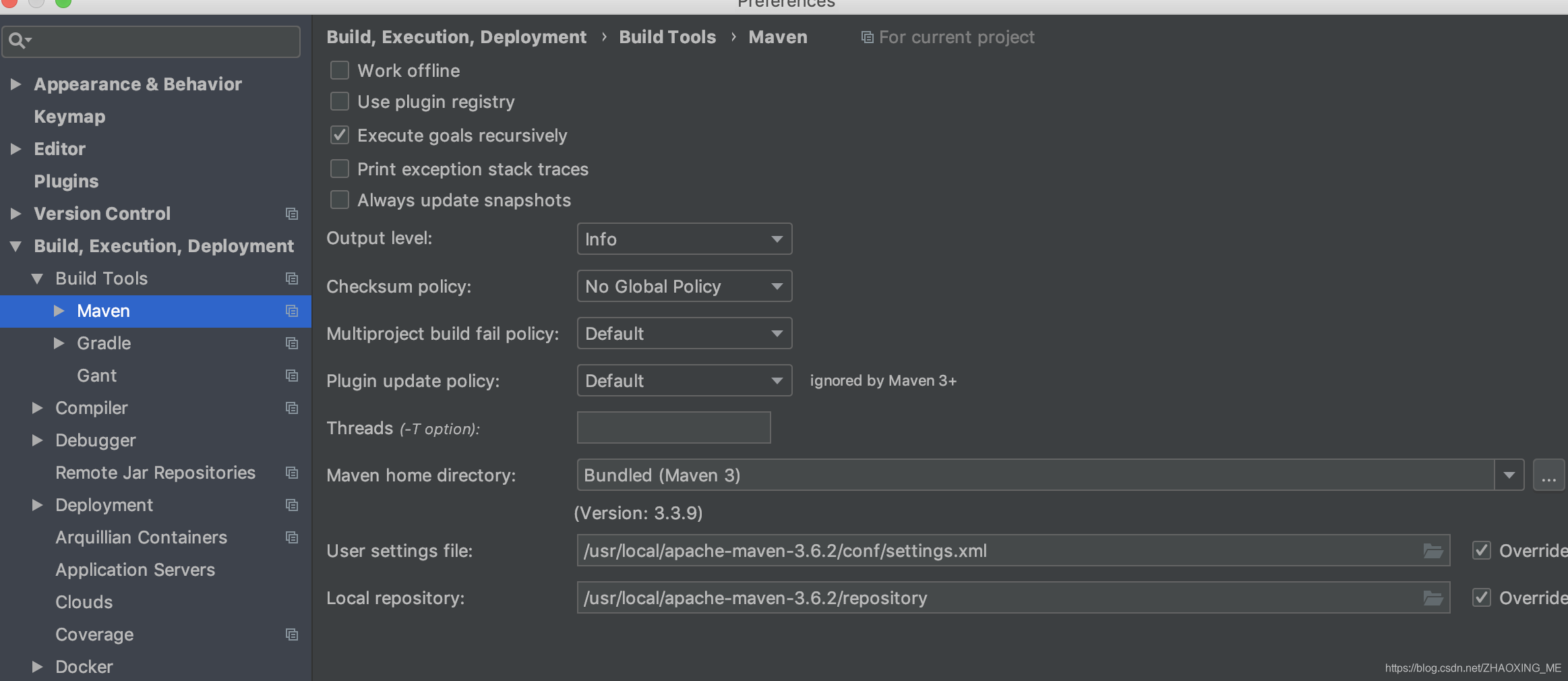Click project-level icon beside Arquillian Containers
The image size is (1568, 681).
point(292,537)
